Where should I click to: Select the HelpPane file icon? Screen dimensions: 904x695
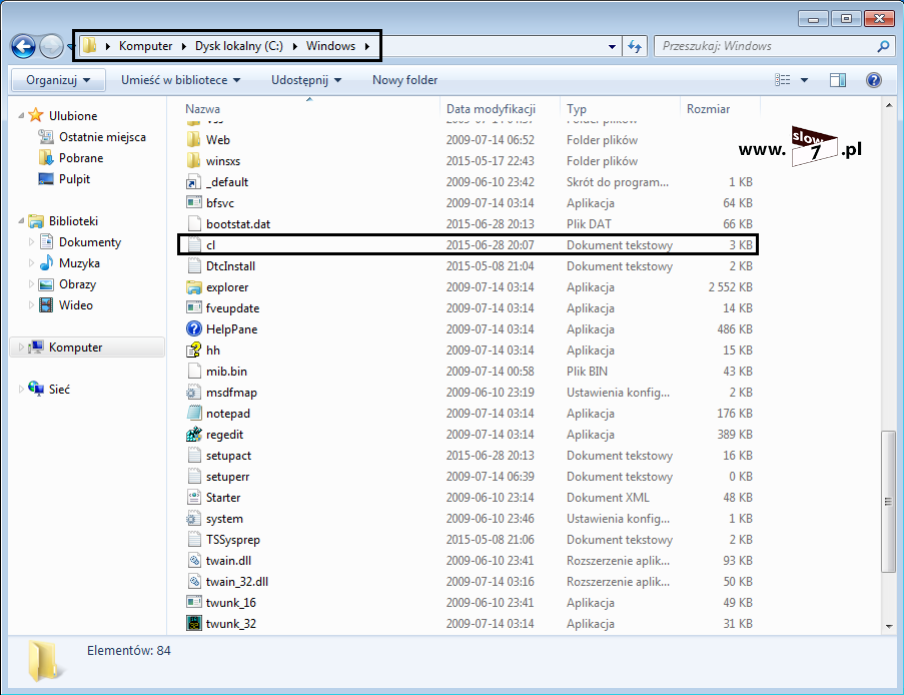click(x=194, y=329)
